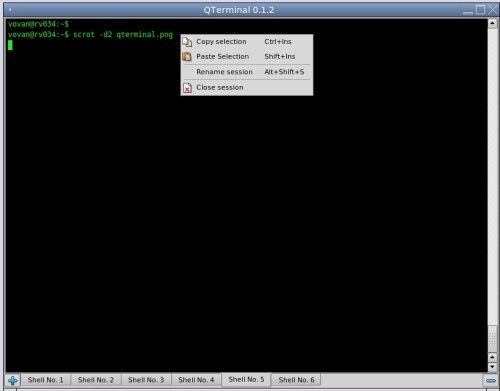Switch to Shell No. 6 tab
This screenshot has width=500, height=391.
pyautogui.click(x=296, y=380)
